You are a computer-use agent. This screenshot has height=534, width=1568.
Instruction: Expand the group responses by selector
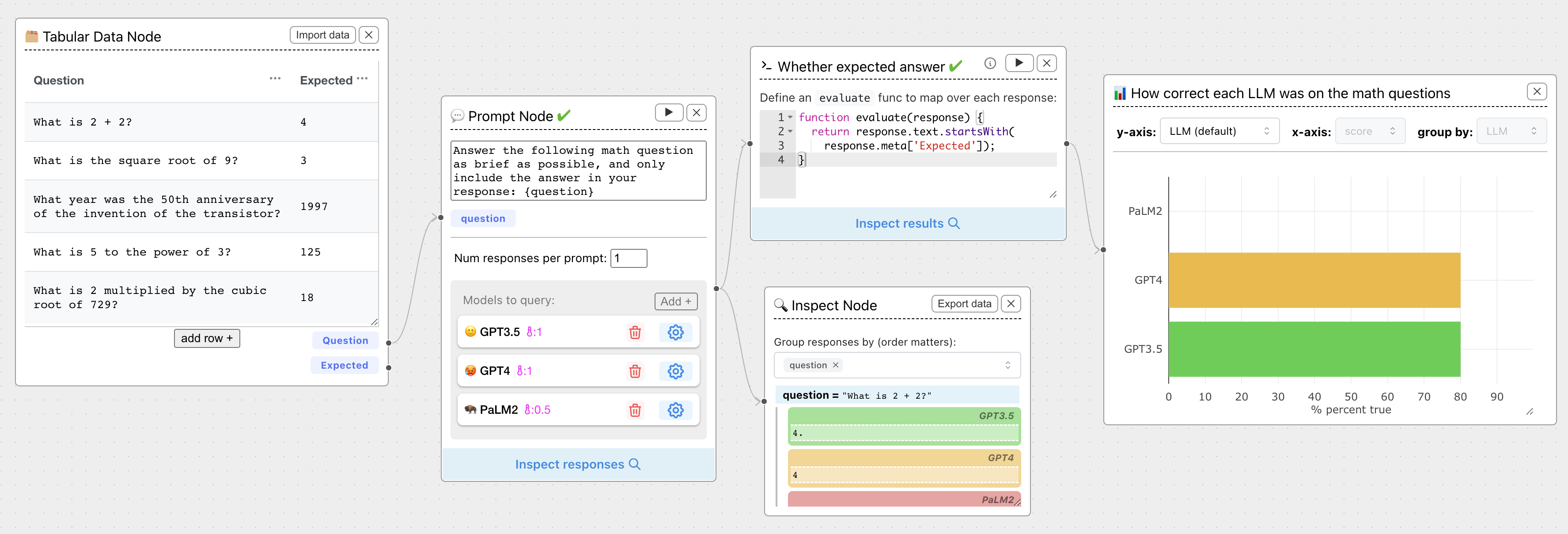1007,365
